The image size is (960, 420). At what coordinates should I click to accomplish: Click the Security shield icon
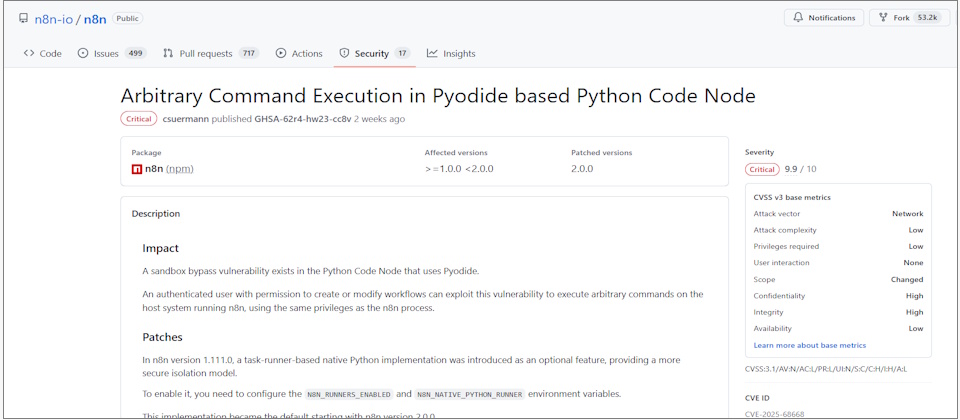[x=344, y=53]
